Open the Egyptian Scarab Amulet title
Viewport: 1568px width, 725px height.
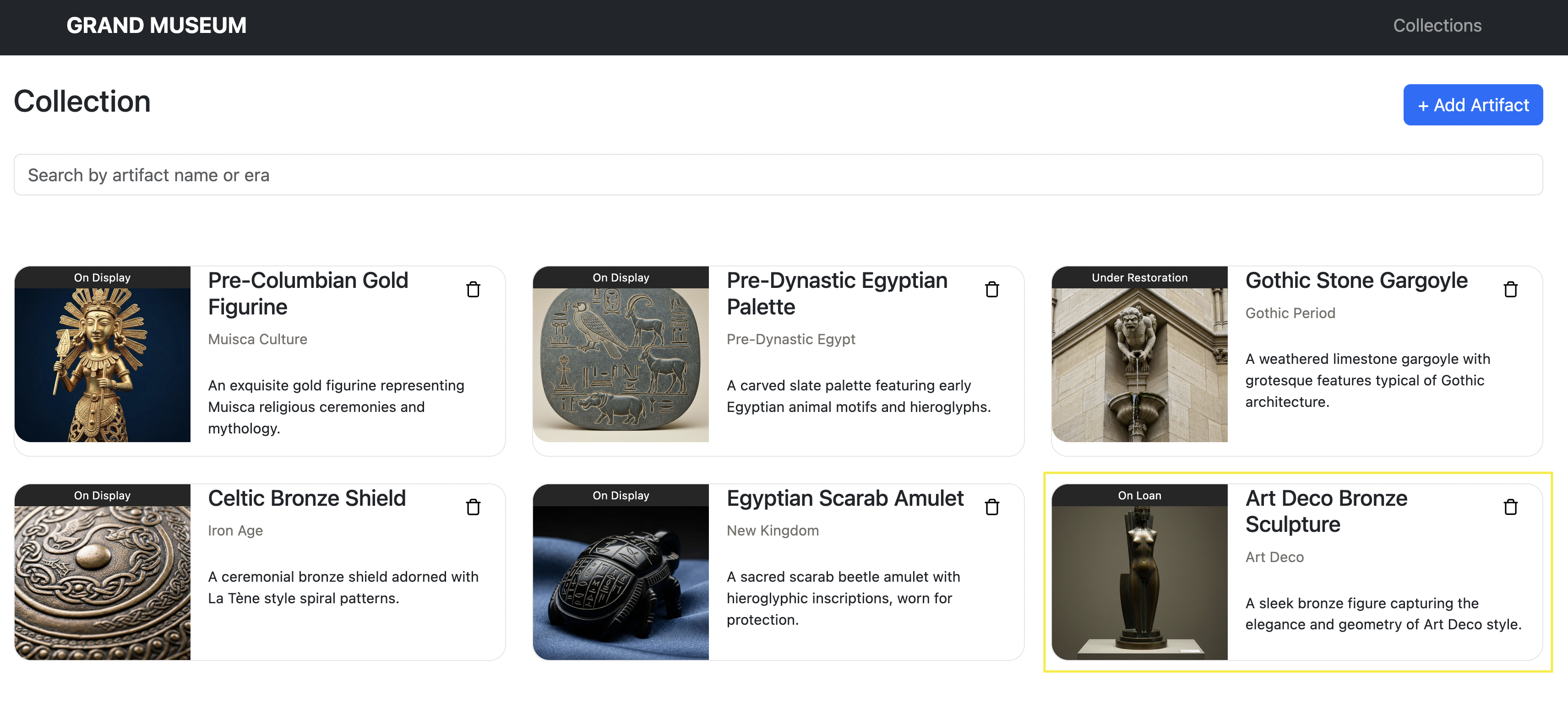845,499
